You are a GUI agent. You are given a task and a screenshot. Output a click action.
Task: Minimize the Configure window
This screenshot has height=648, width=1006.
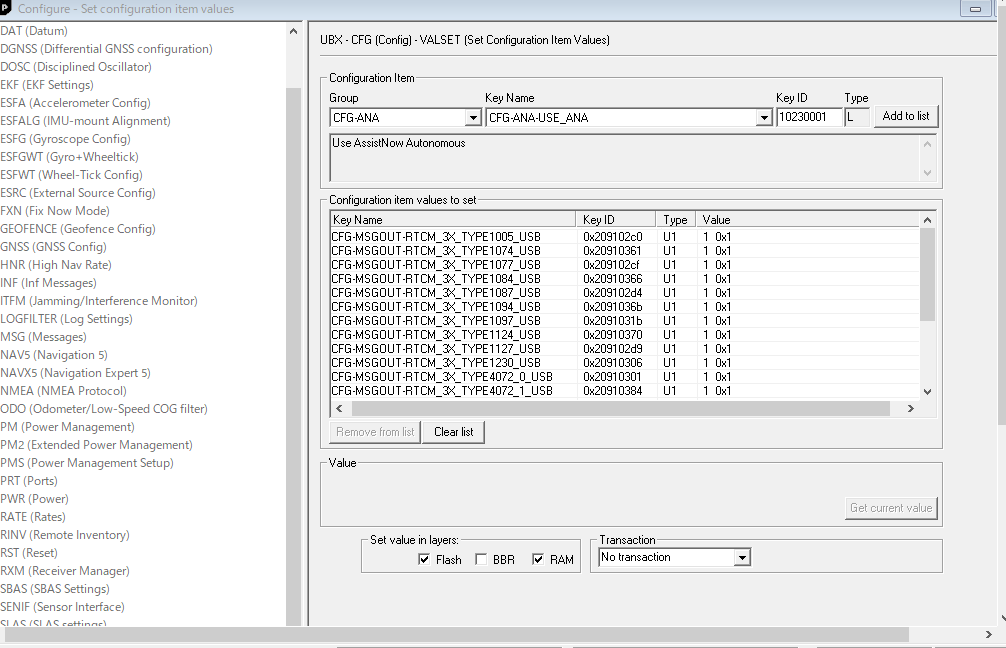(975, 8)
